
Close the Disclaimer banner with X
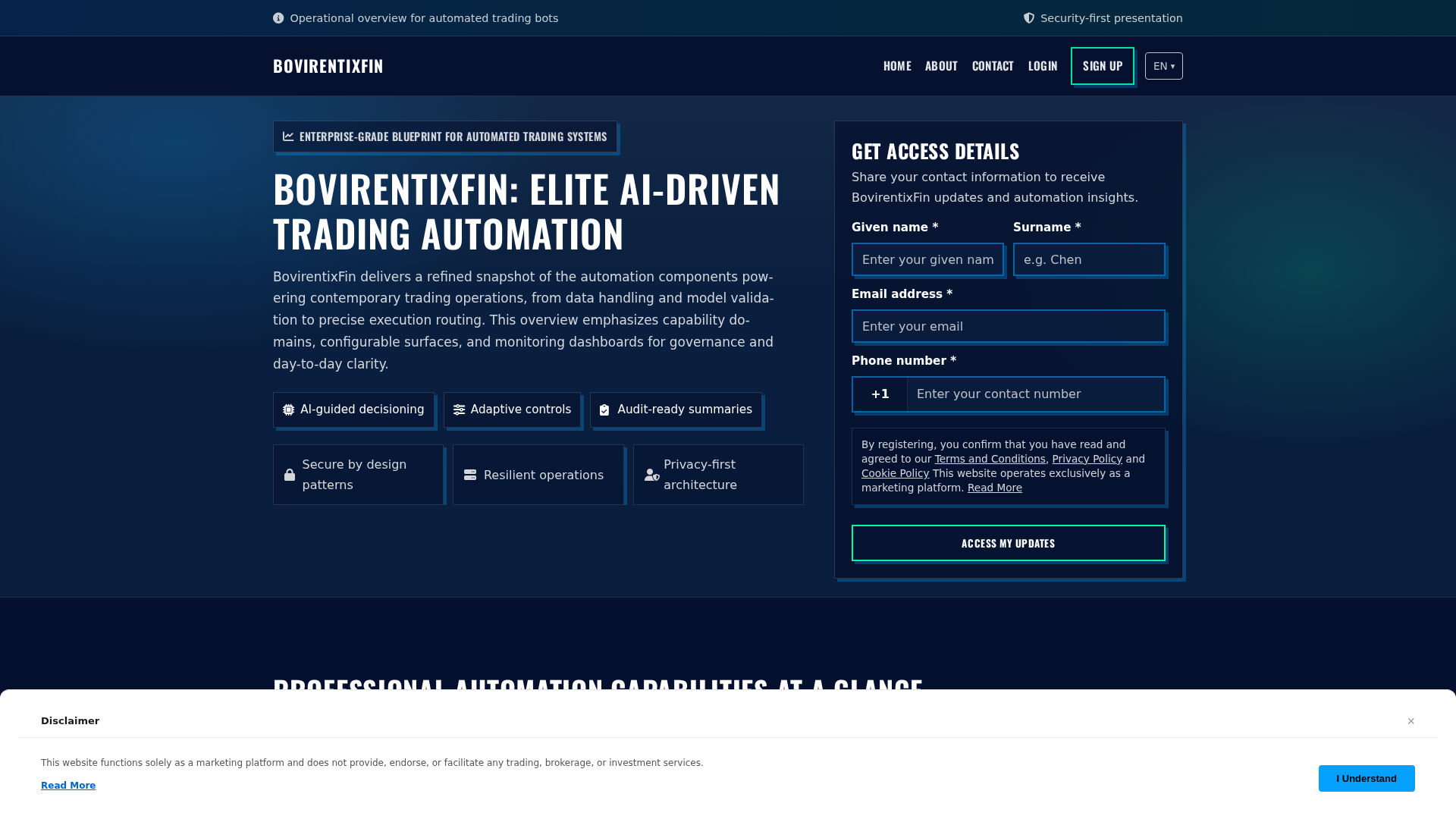(1411, 721)
